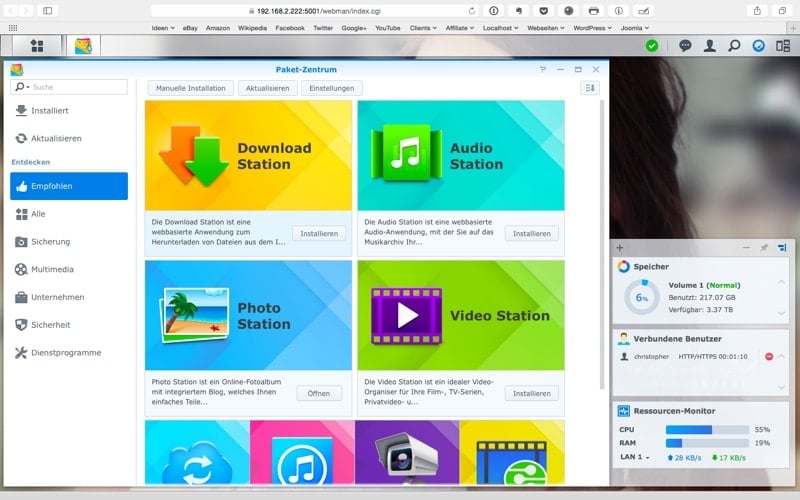Open the blue pilot view icon
The width and height of the screenshot is (800, 500).
(758, 46)
